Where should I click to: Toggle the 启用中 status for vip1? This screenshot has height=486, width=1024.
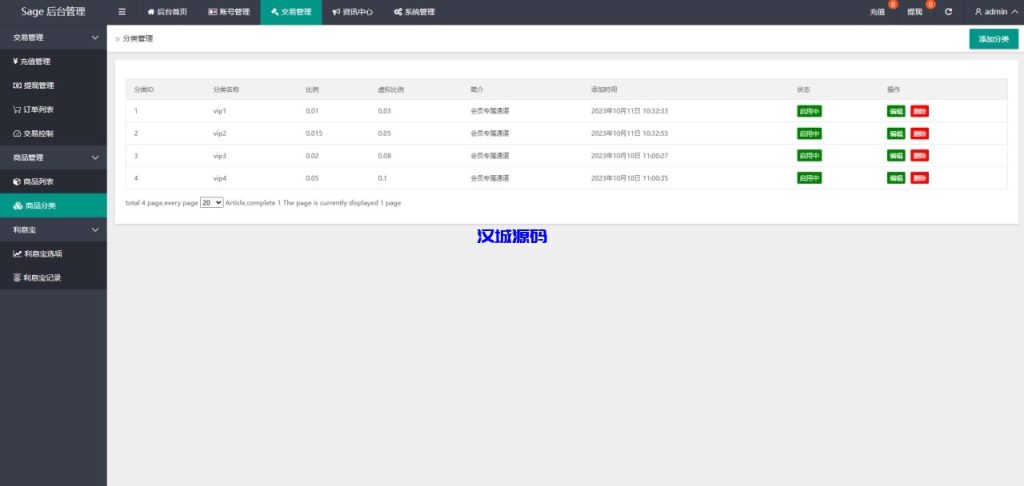pos(809,111)
